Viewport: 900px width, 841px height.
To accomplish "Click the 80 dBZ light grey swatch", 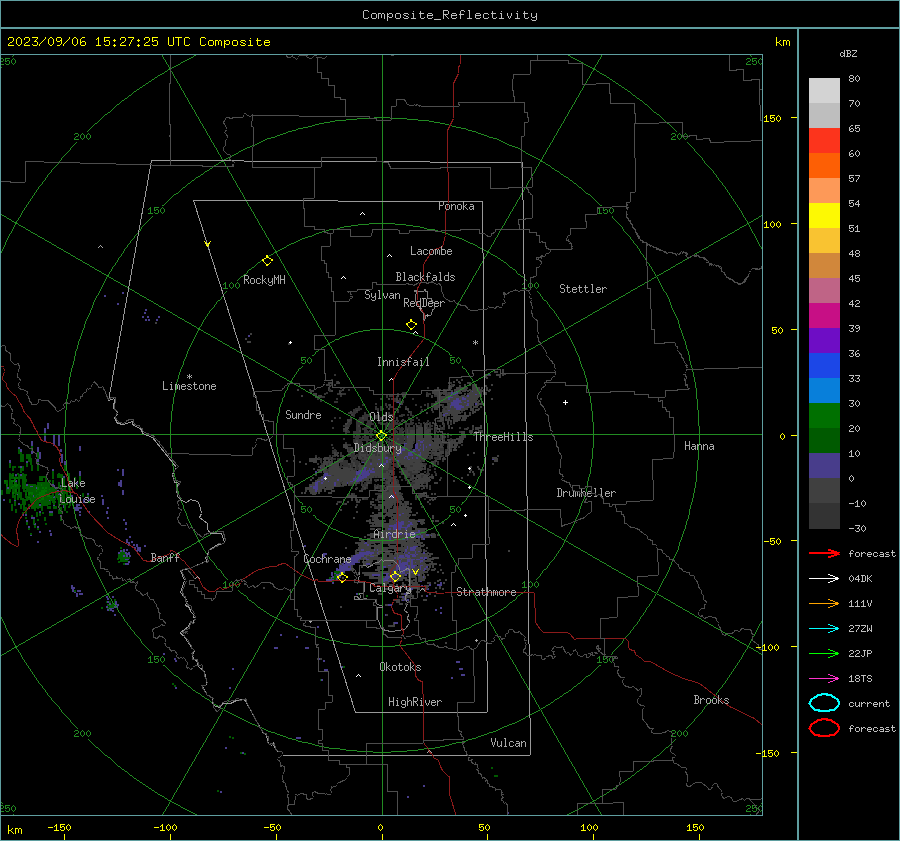I will coord(824,90).
